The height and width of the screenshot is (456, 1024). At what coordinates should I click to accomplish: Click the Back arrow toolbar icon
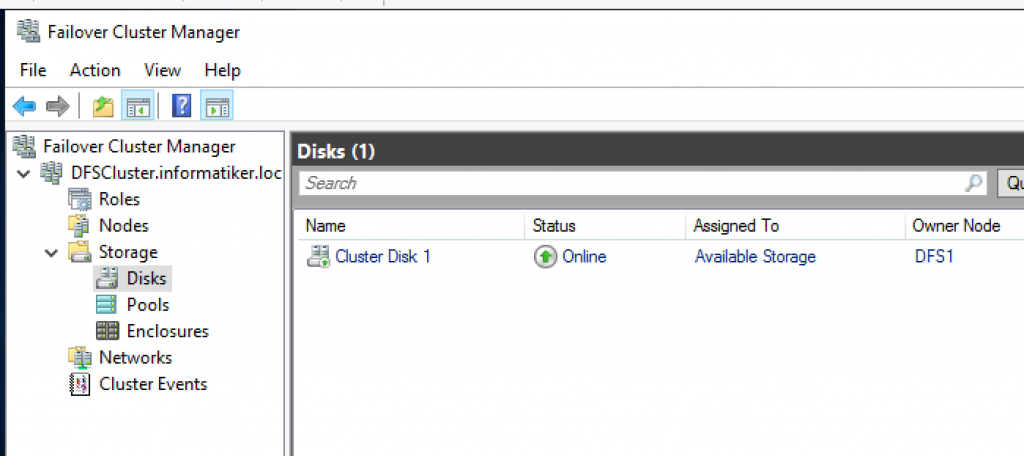pos(25,106)
